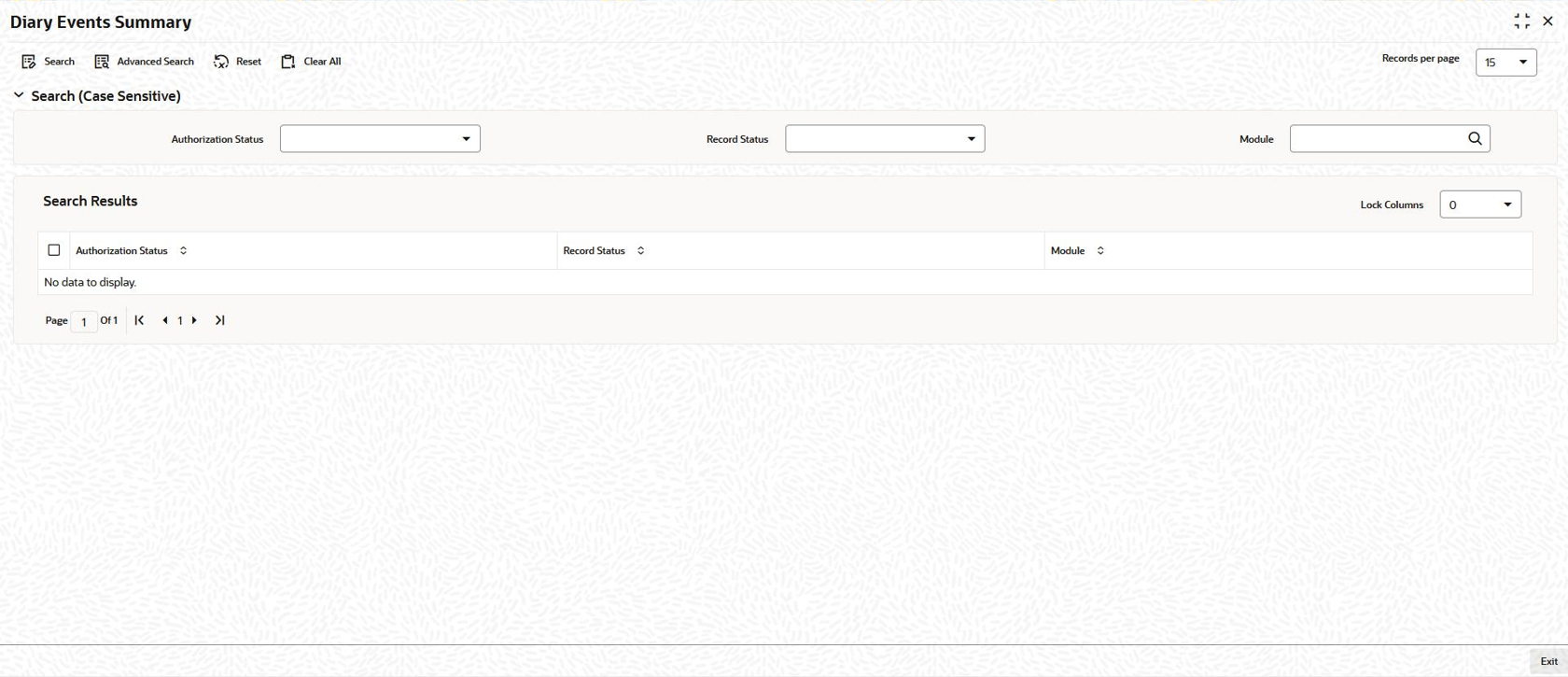The width and height of the screenshot is (1568, 677).
Task: Open the Lock Columns dropdown
Action: (x=1480, y=205)
